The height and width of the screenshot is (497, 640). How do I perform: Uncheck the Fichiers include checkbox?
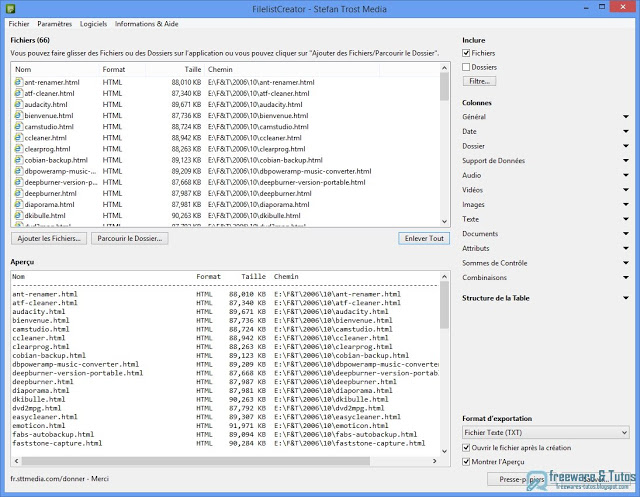467,52
